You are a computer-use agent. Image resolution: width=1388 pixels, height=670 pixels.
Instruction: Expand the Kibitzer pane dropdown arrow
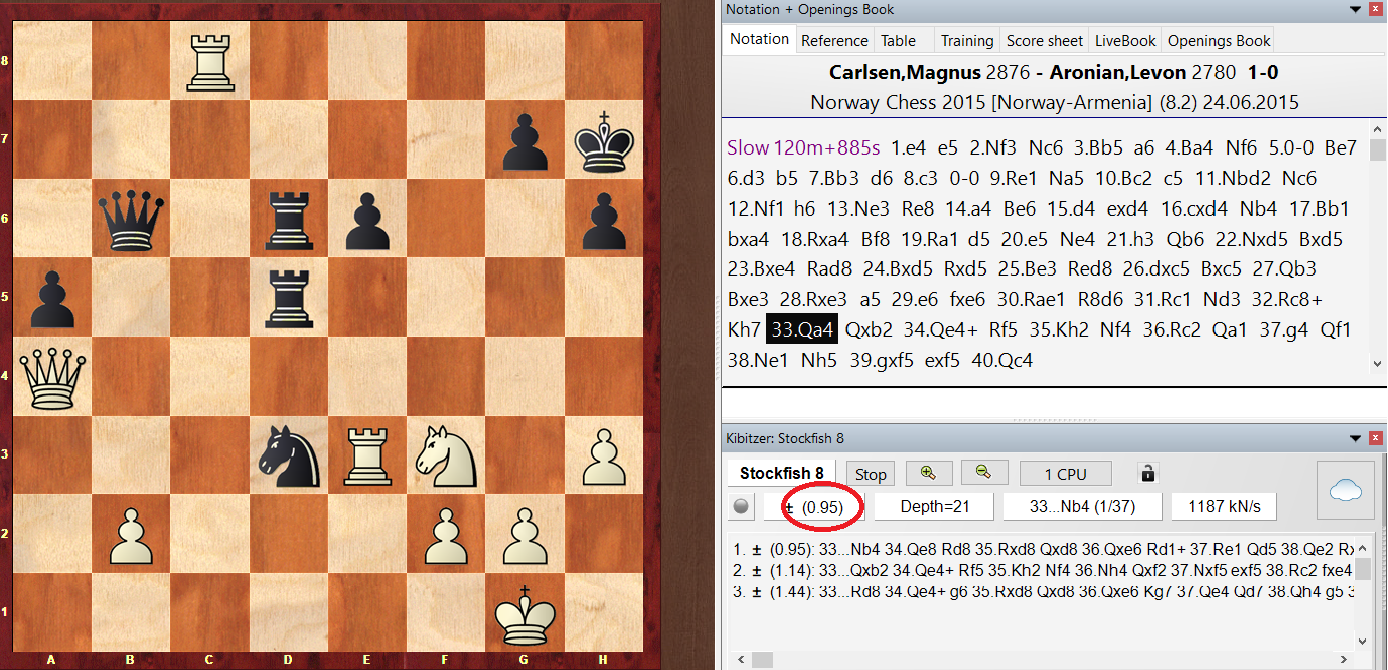point(1356,439)
